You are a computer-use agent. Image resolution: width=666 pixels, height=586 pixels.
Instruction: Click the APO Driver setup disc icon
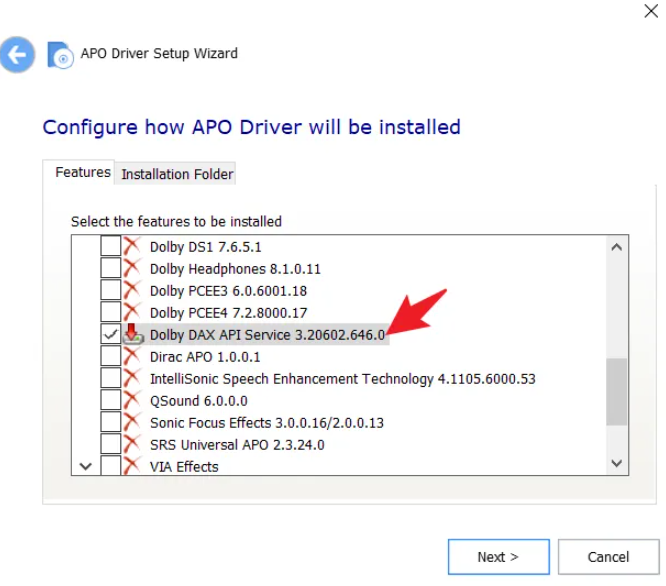pyautogui.click(x=60, y=55)
